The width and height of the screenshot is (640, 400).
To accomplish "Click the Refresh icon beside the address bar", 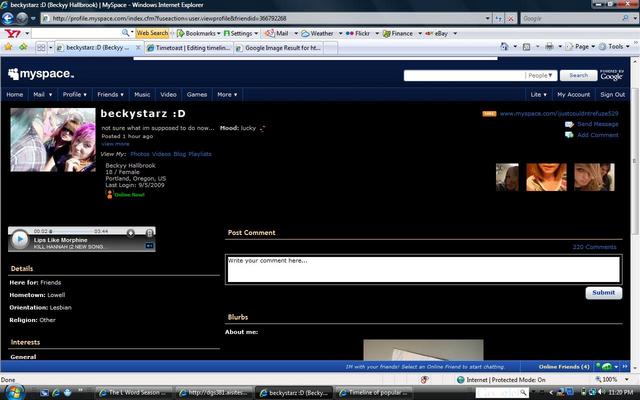I will point(498,18).
